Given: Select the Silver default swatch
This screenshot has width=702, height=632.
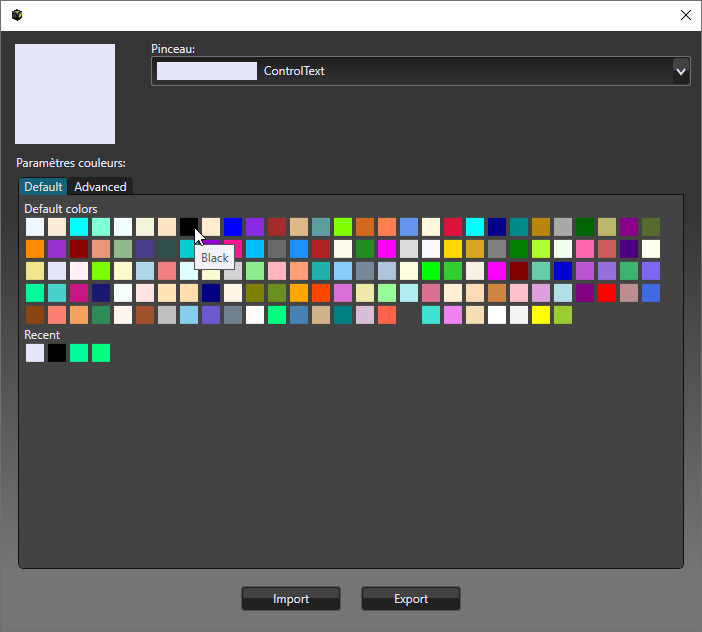Looking at the screenshot, I should click(x=167, y=315).
